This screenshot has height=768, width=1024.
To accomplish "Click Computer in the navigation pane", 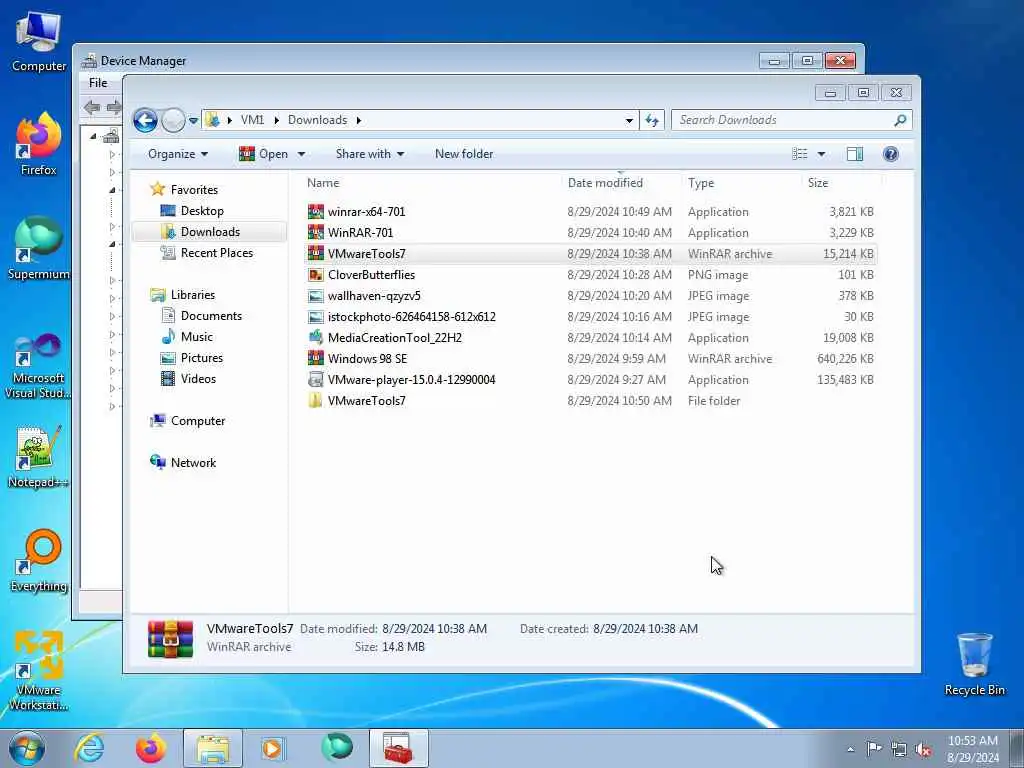I will 198,421.
